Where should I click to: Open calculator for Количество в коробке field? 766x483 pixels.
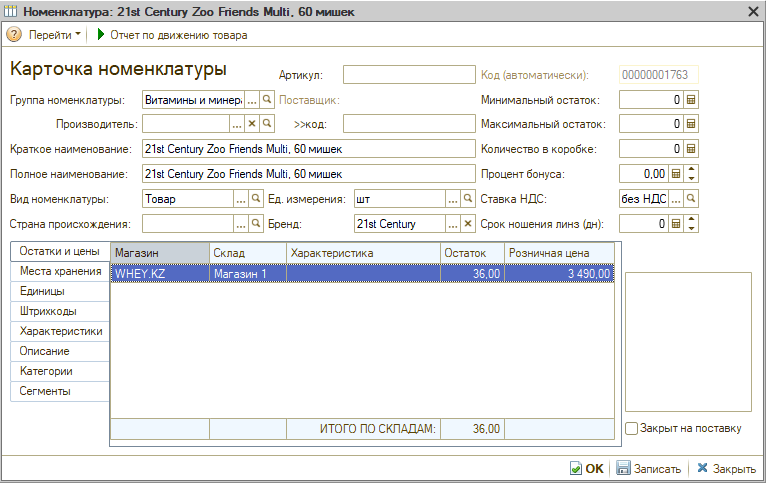pyautogui.click(x=691, y=149)
